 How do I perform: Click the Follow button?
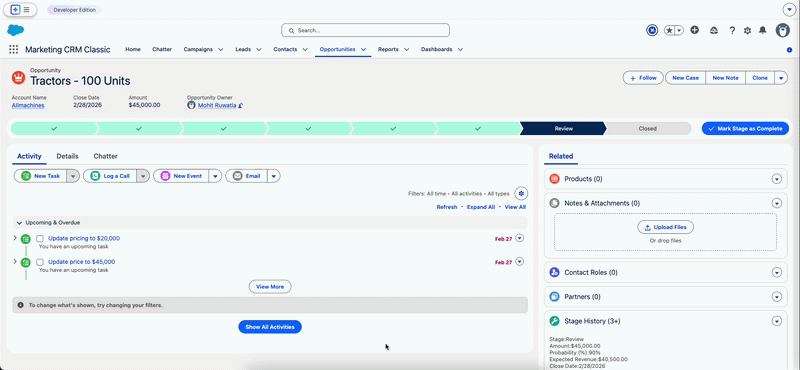point(643,78)
